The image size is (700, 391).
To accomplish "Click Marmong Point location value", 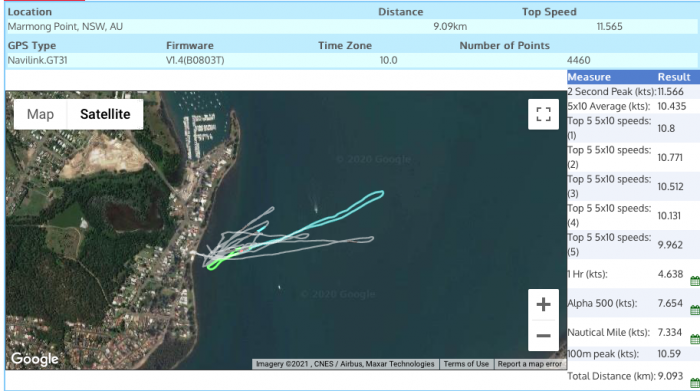I will coord(65,26).
